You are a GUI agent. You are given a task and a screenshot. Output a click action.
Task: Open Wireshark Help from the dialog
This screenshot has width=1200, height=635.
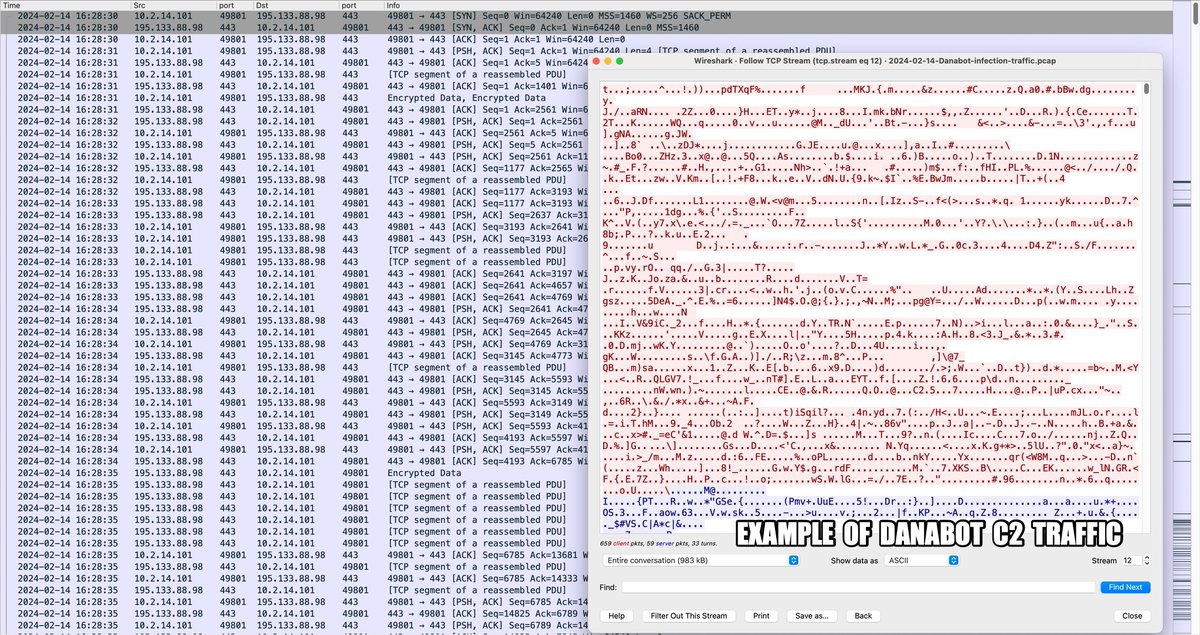click(x=617, y=615)
